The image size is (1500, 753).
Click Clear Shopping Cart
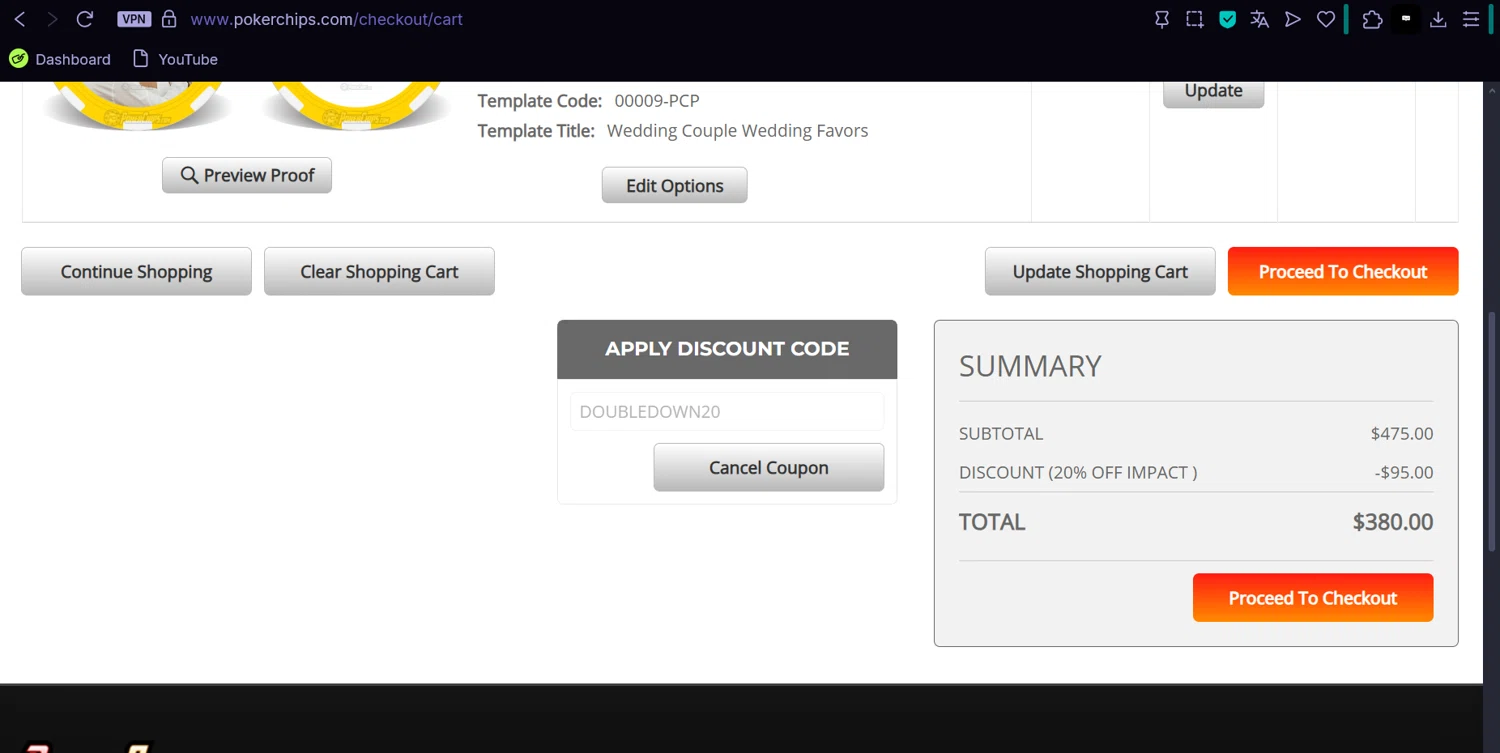[x=379, y=271]
